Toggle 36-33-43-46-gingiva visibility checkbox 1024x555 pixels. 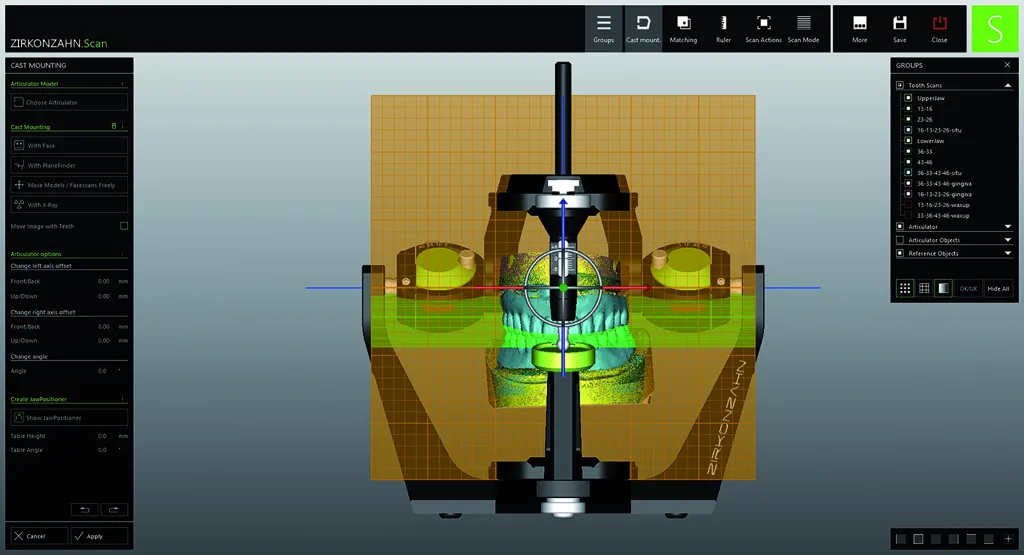(x=908, y=183)
